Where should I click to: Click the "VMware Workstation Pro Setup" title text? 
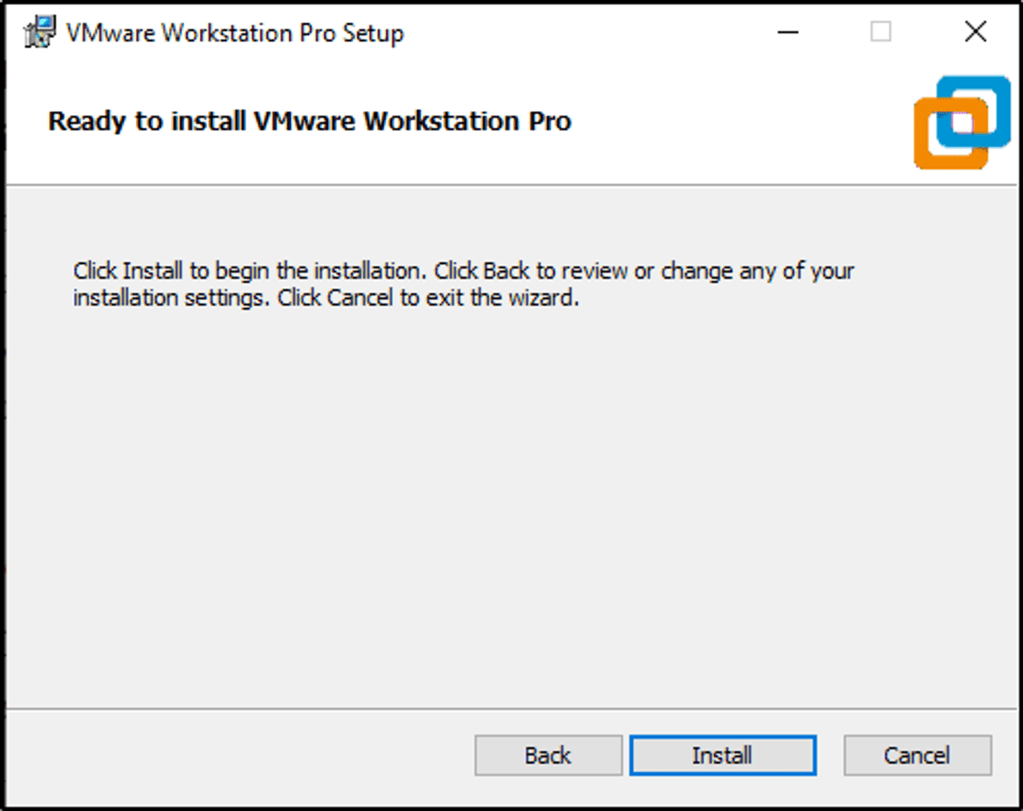pyautogui.click(x=235, y=33)
